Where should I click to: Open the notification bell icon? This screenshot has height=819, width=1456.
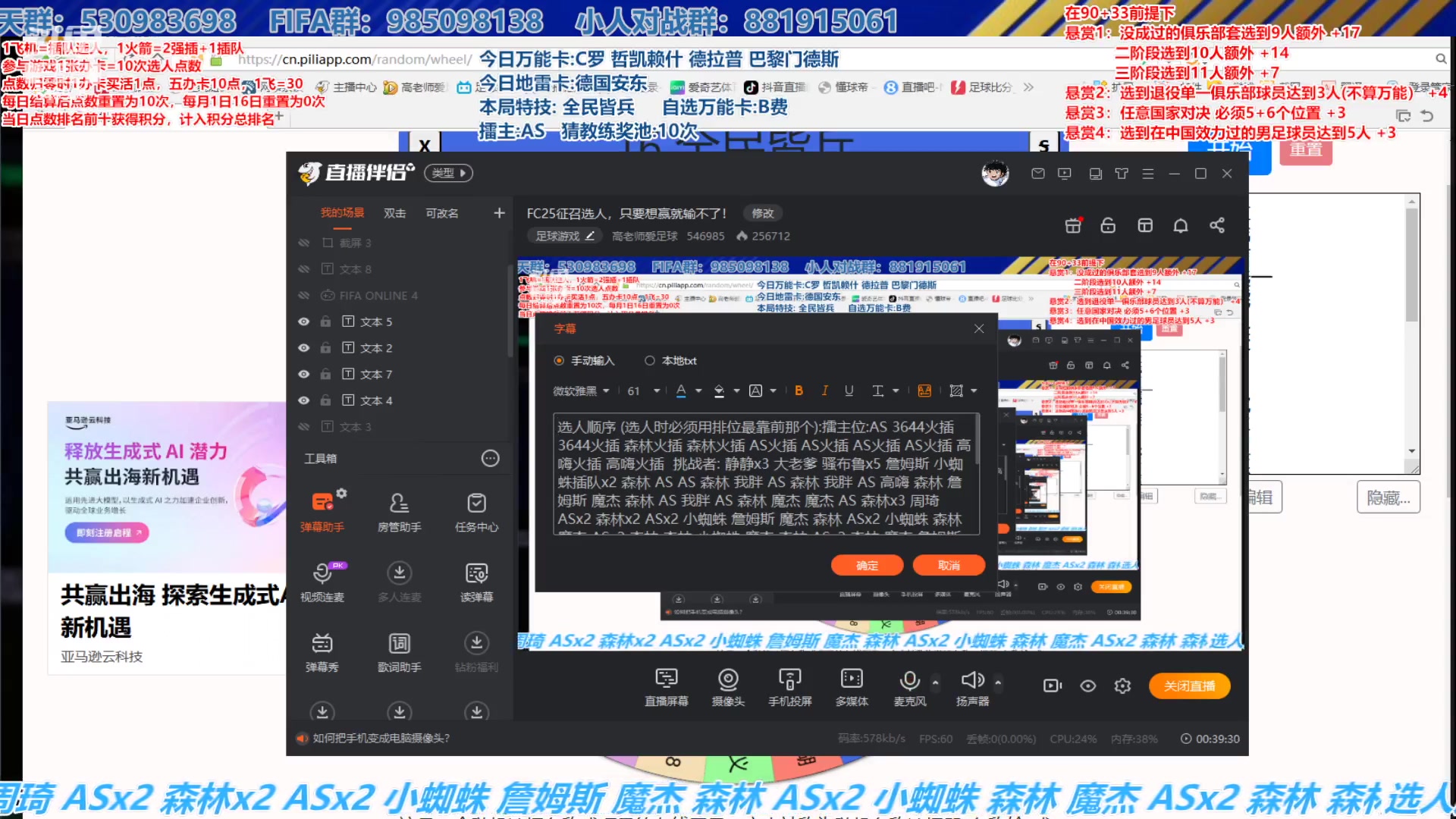tap(1181, 226)
